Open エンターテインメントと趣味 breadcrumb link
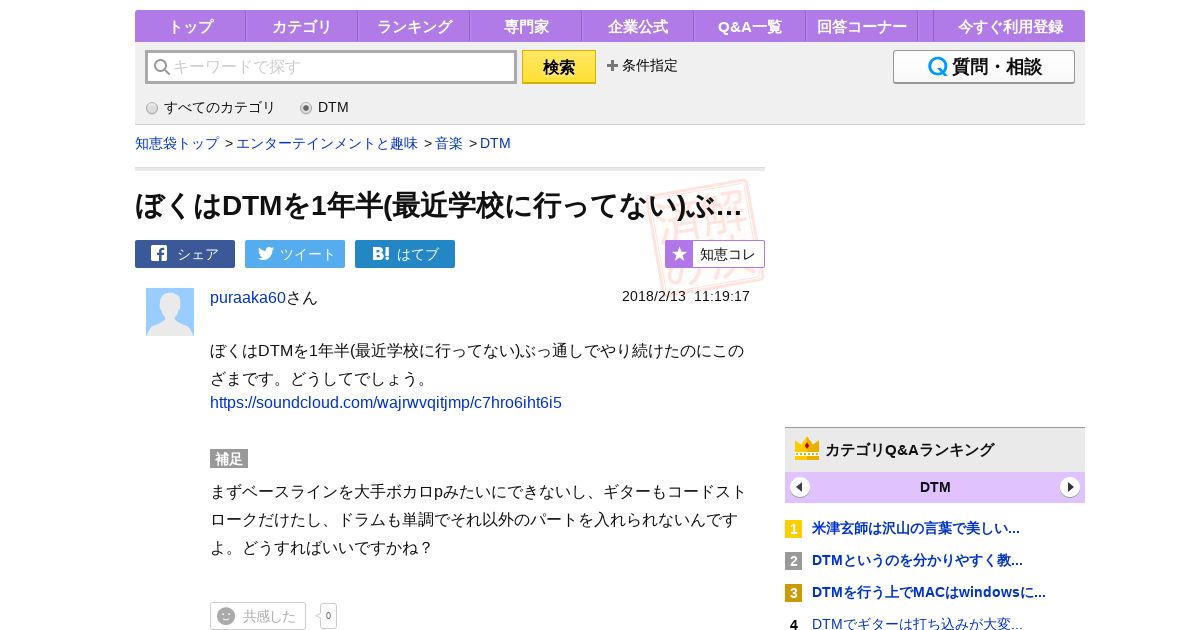 tap(327, 143)
